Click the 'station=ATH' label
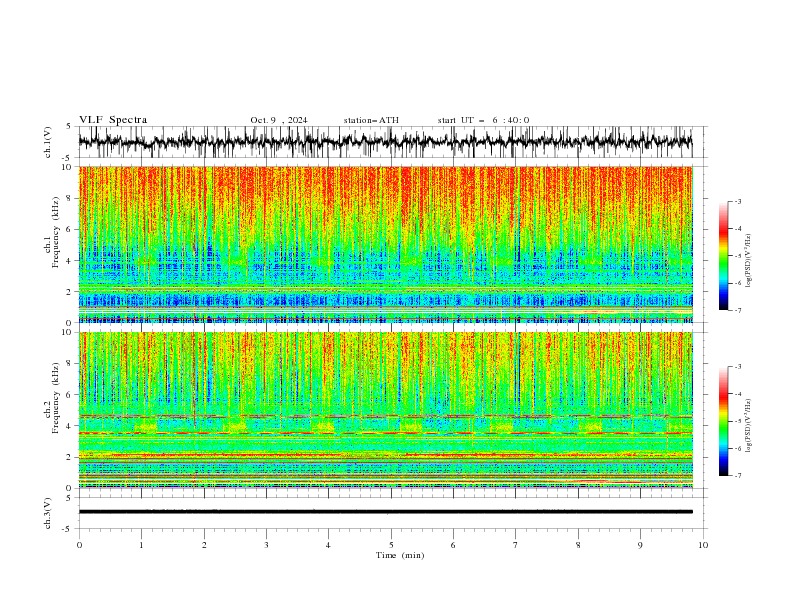792x612 pixels. point(371,120)
